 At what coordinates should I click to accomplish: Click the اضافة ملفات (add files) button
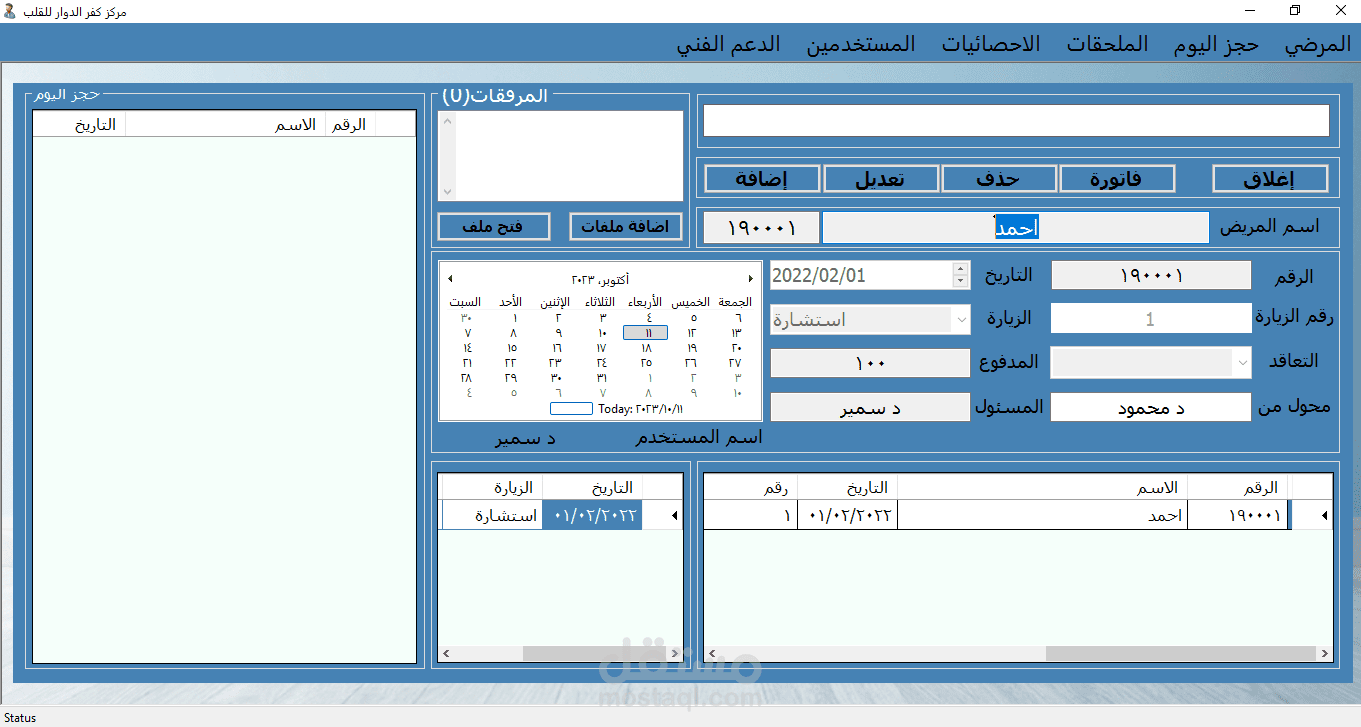(x=626, y=227)
